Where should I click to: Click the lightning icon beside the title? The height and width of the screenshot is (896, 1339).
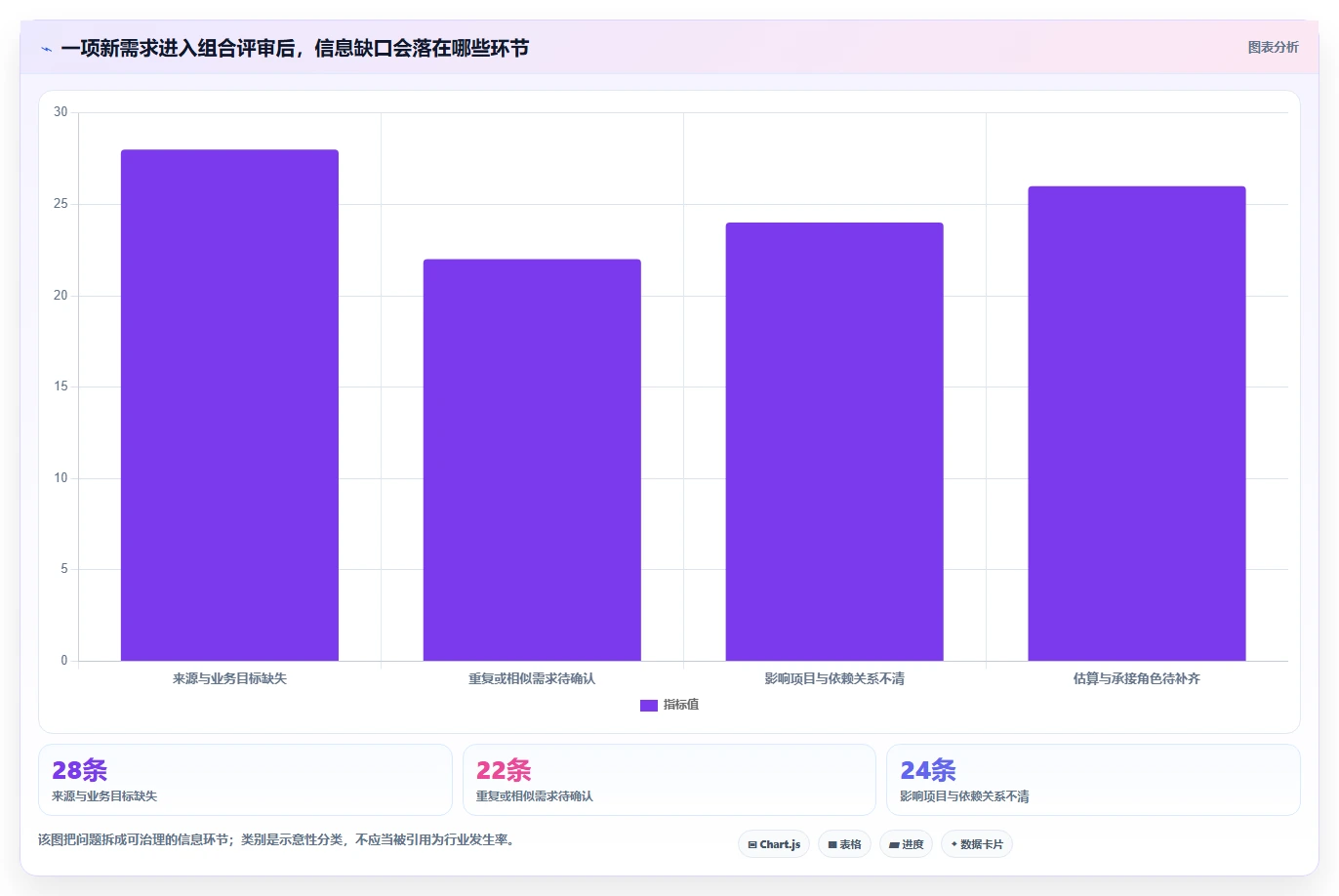46,49
